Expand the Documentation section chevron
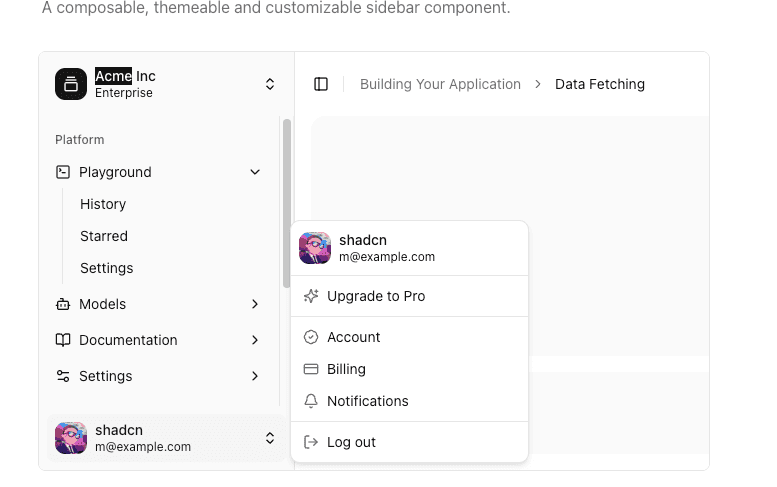This screenshot has width=777, height=487. 255,340
